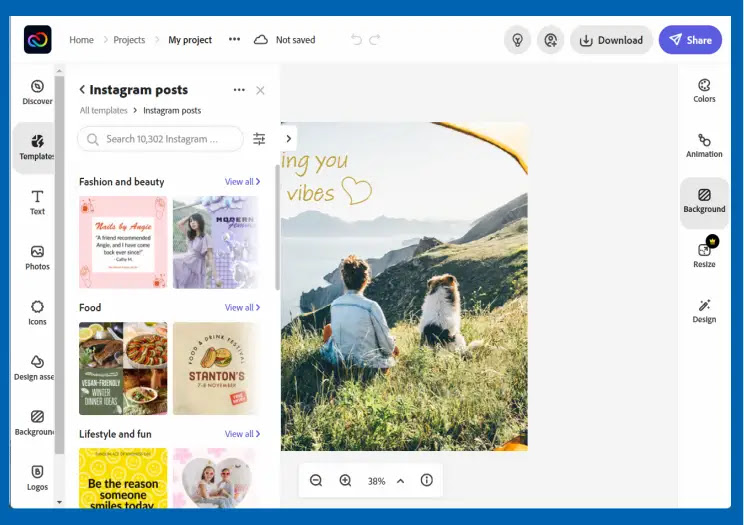
Task: Open the Discover panel
Action: (37, 93)
